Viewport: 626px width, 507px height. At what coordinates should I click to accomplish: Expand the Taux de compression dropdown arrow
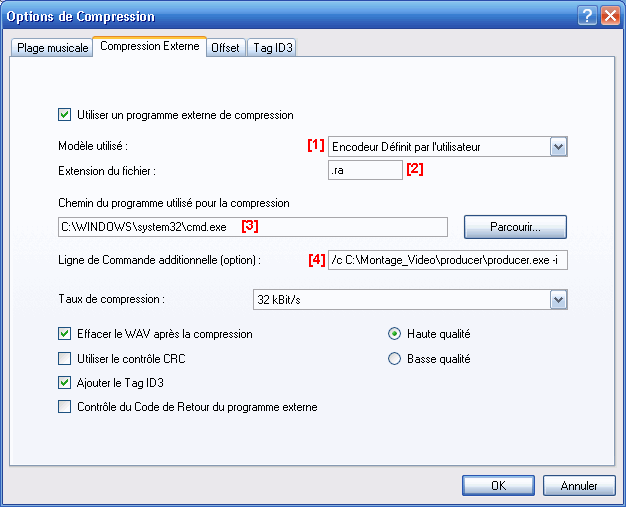pyautogui.click(x=559, y=300)
